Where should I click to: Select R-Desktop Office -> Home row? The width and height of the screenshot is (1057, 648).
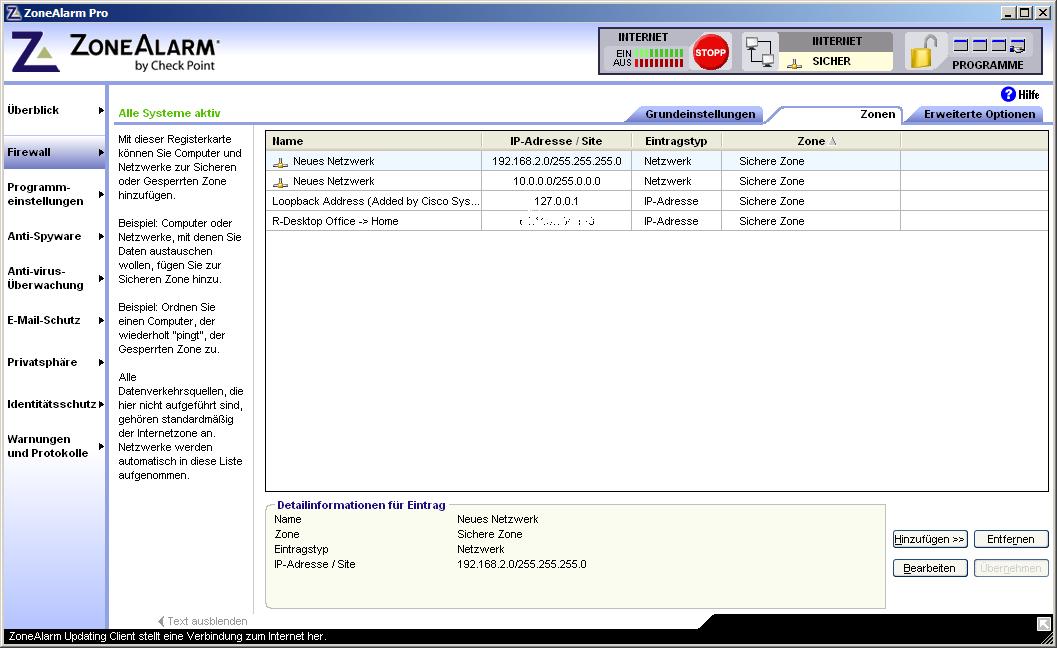657,221
